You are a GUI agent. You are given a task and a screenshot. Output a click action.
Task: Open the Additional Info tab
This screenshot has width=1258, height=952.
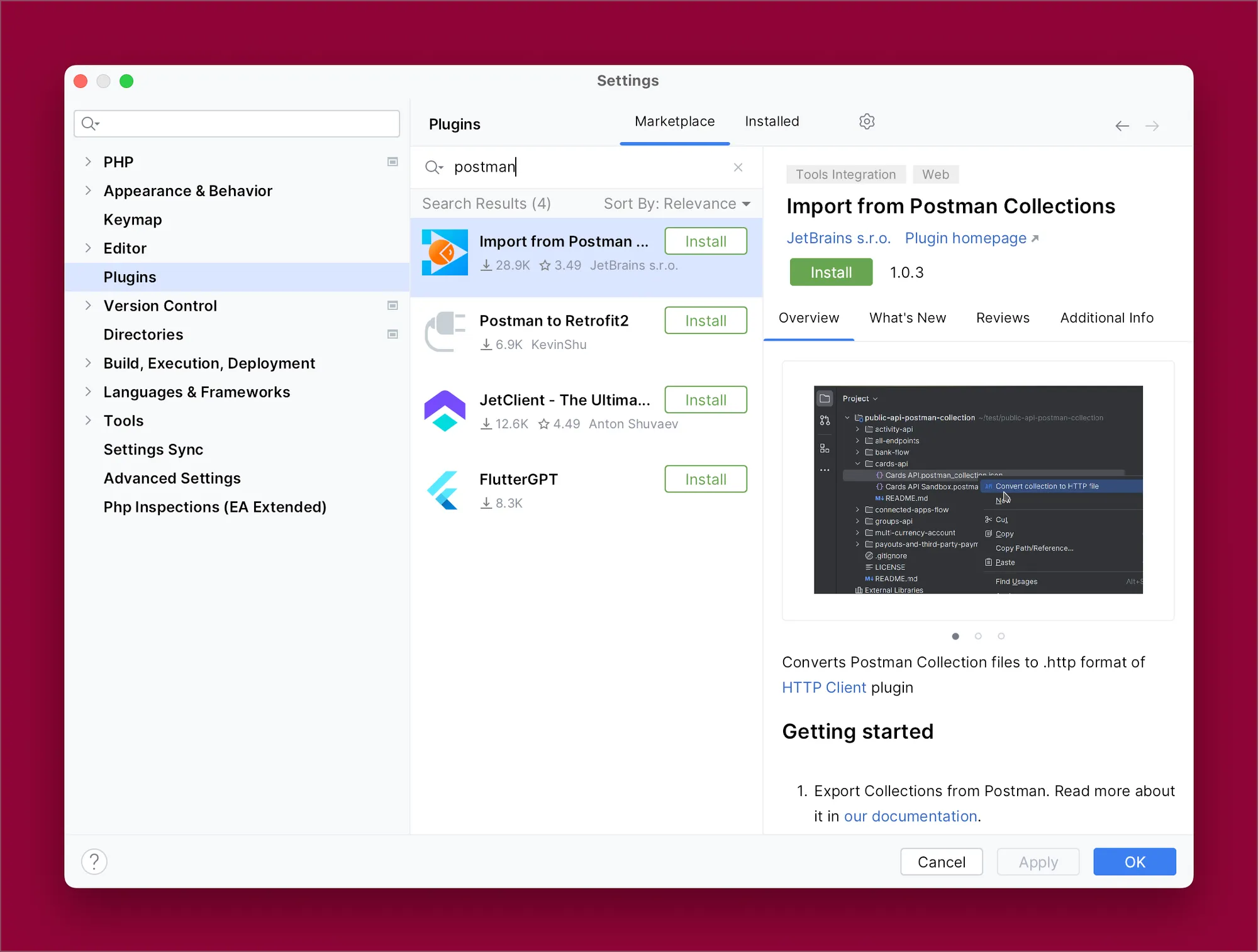[1106, 318]
